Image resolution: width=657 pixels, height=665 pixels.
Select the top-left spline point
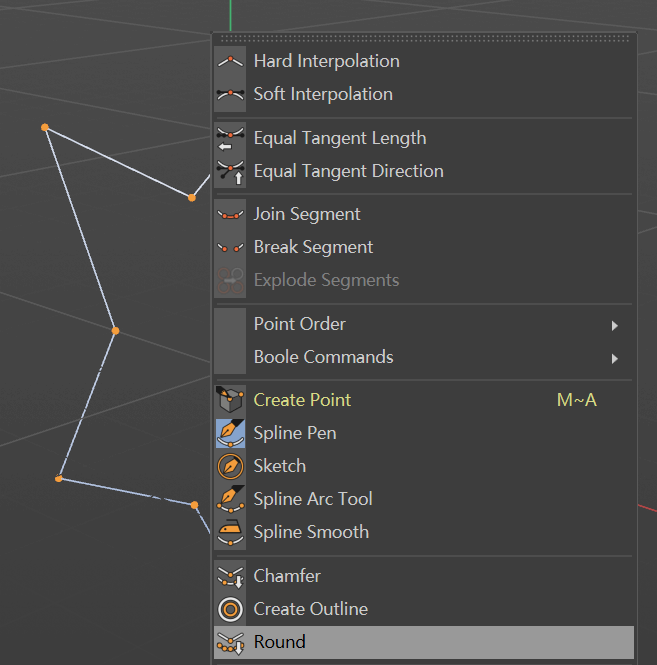pyautogui.click(x=45, y=127)
